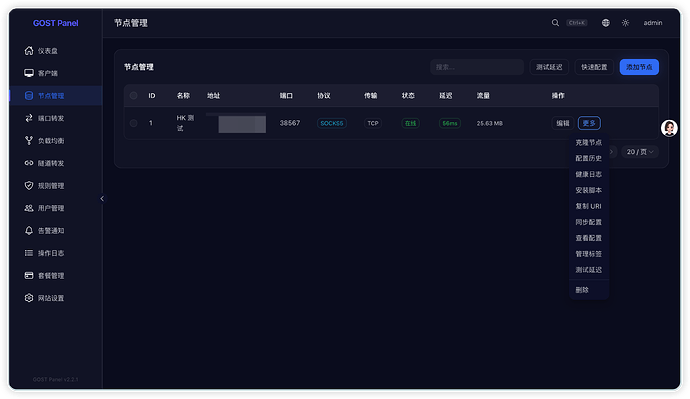Click the TCP transport tag
This screenshot has height=399, width=690.
pyautogui.click(x=373, y=123)
